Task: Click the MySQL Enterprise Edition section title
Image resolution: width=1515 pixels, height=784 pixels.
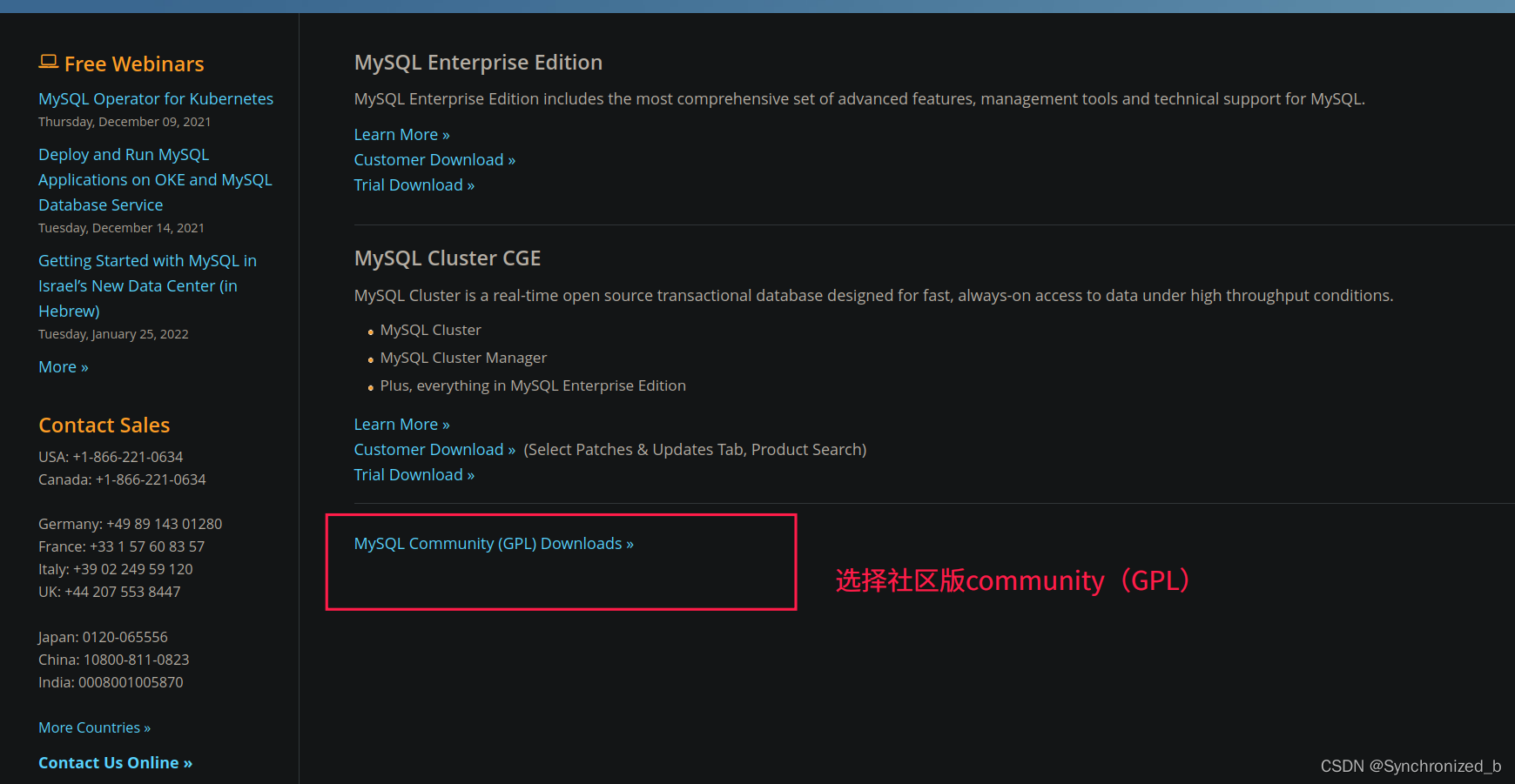Action: (x=478, y=62)
